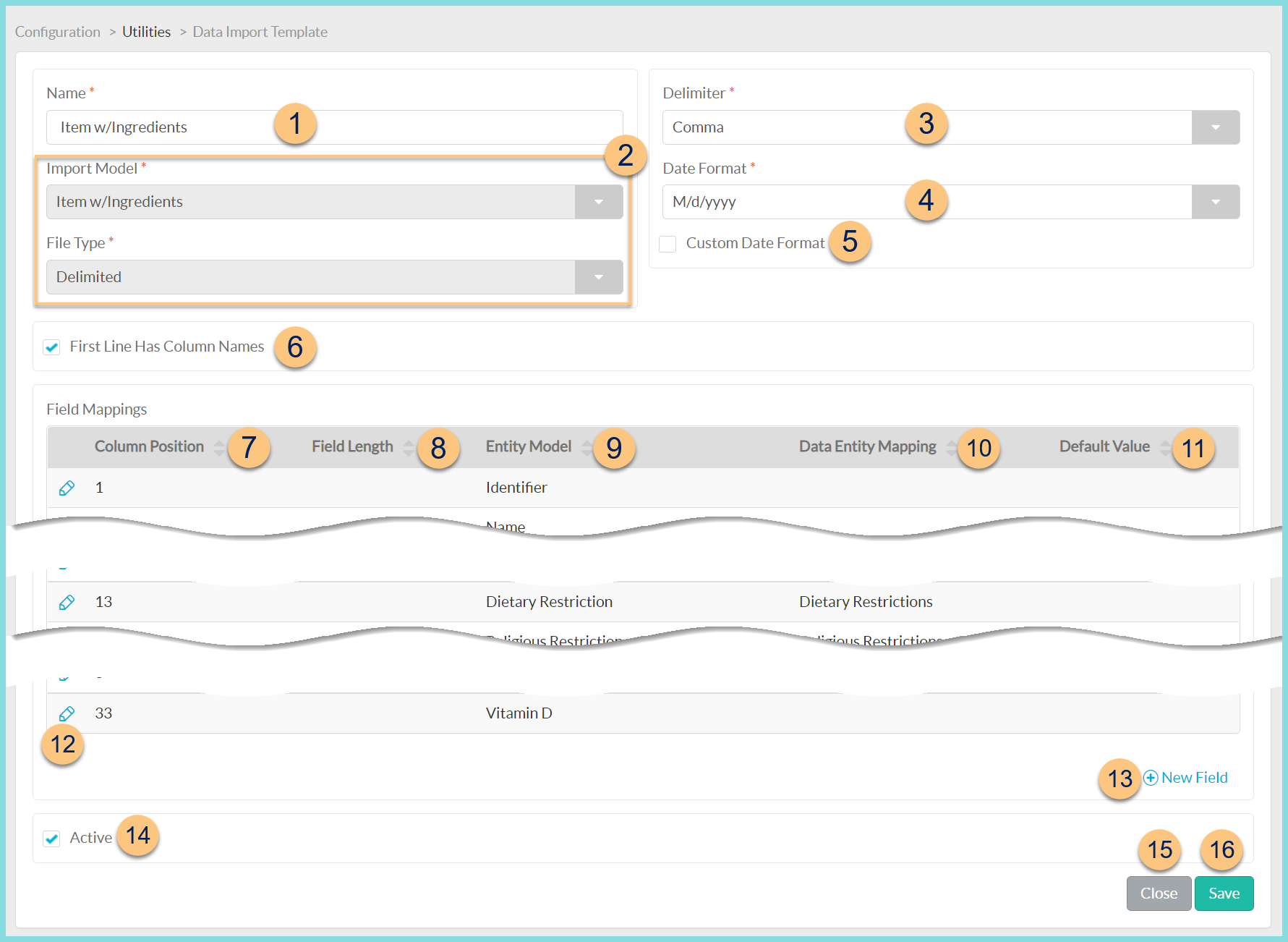The image size is (1288, 942).
Task: Save the import template
Action: [1224, 893]
